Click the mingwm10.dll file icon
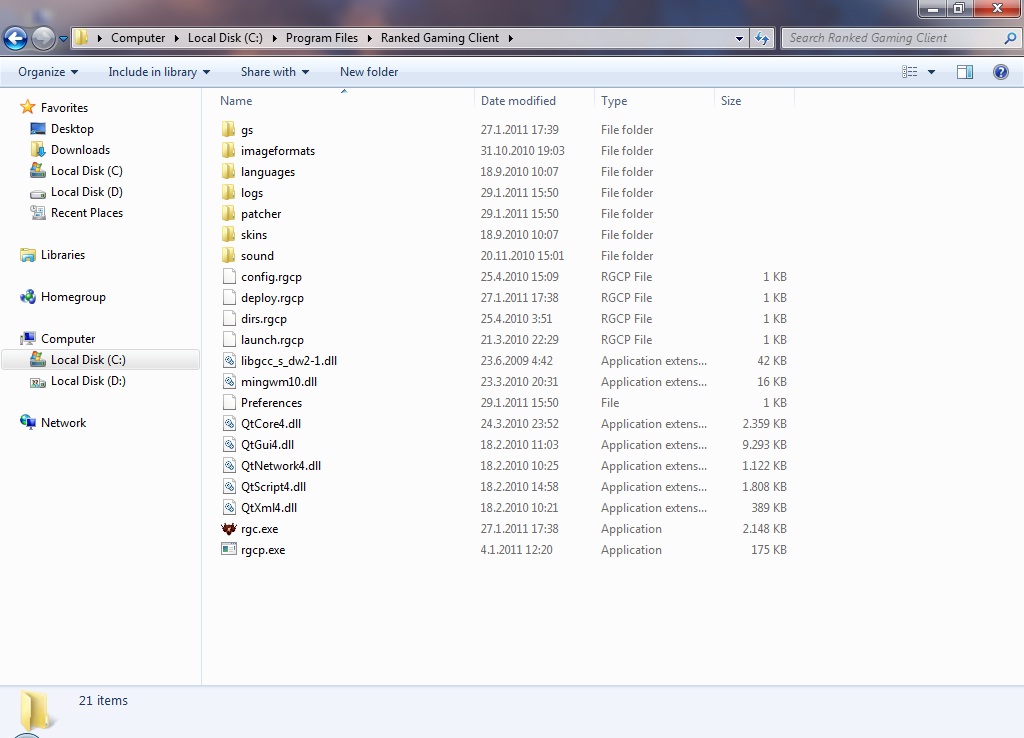The width and height of the screenshot is (1024, 738). point(229,381)
